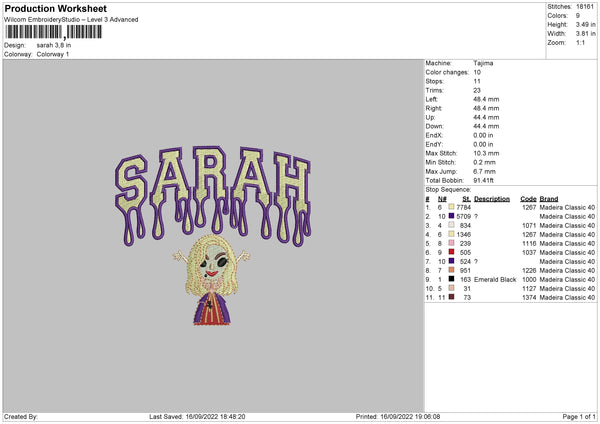Click the SARAH dripping text design
Image resolution: width=600 pixels, height=424 pixels.
tap(213, 196)
